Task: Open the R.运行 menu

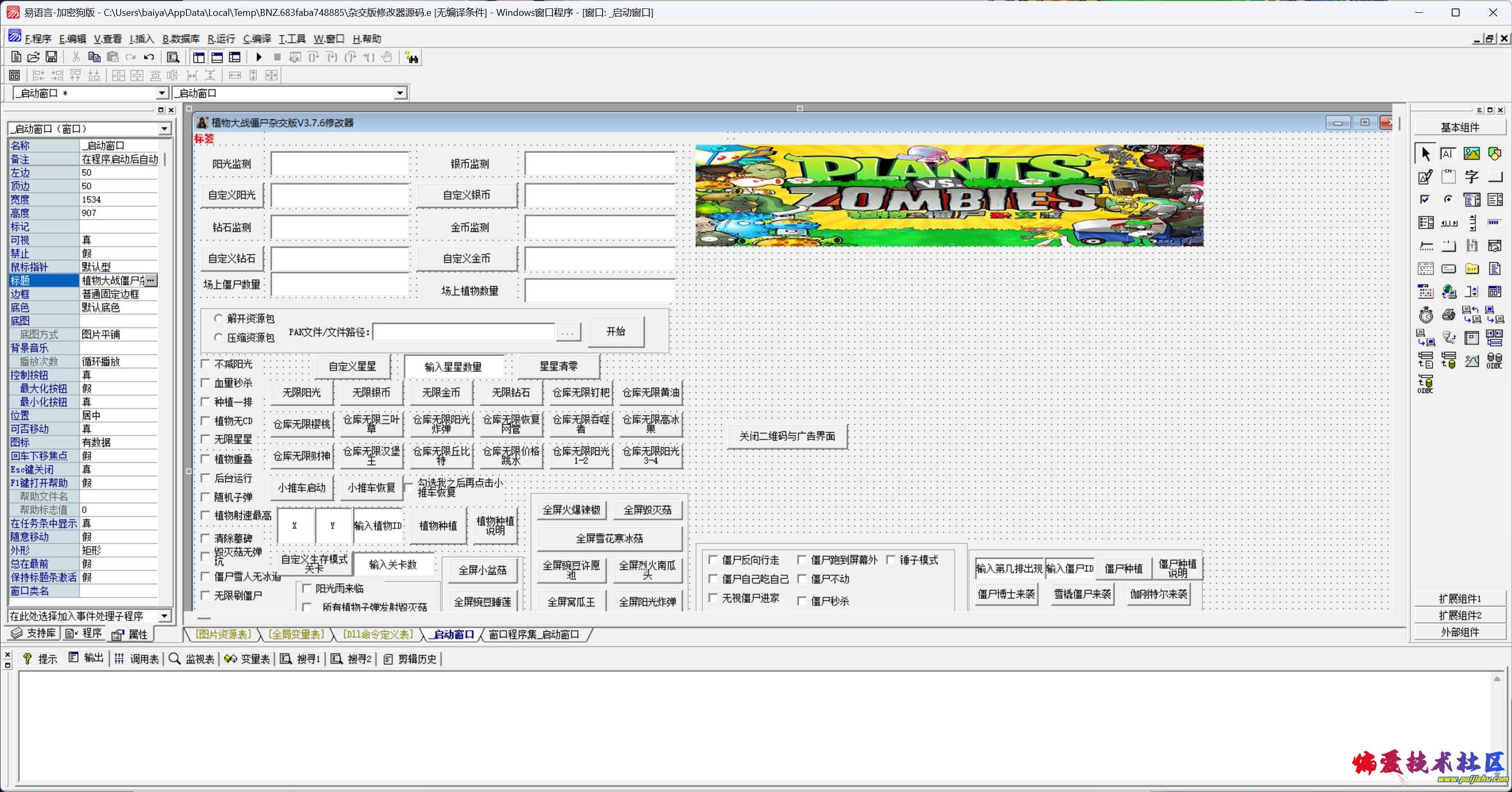Action: pos(221,39)
